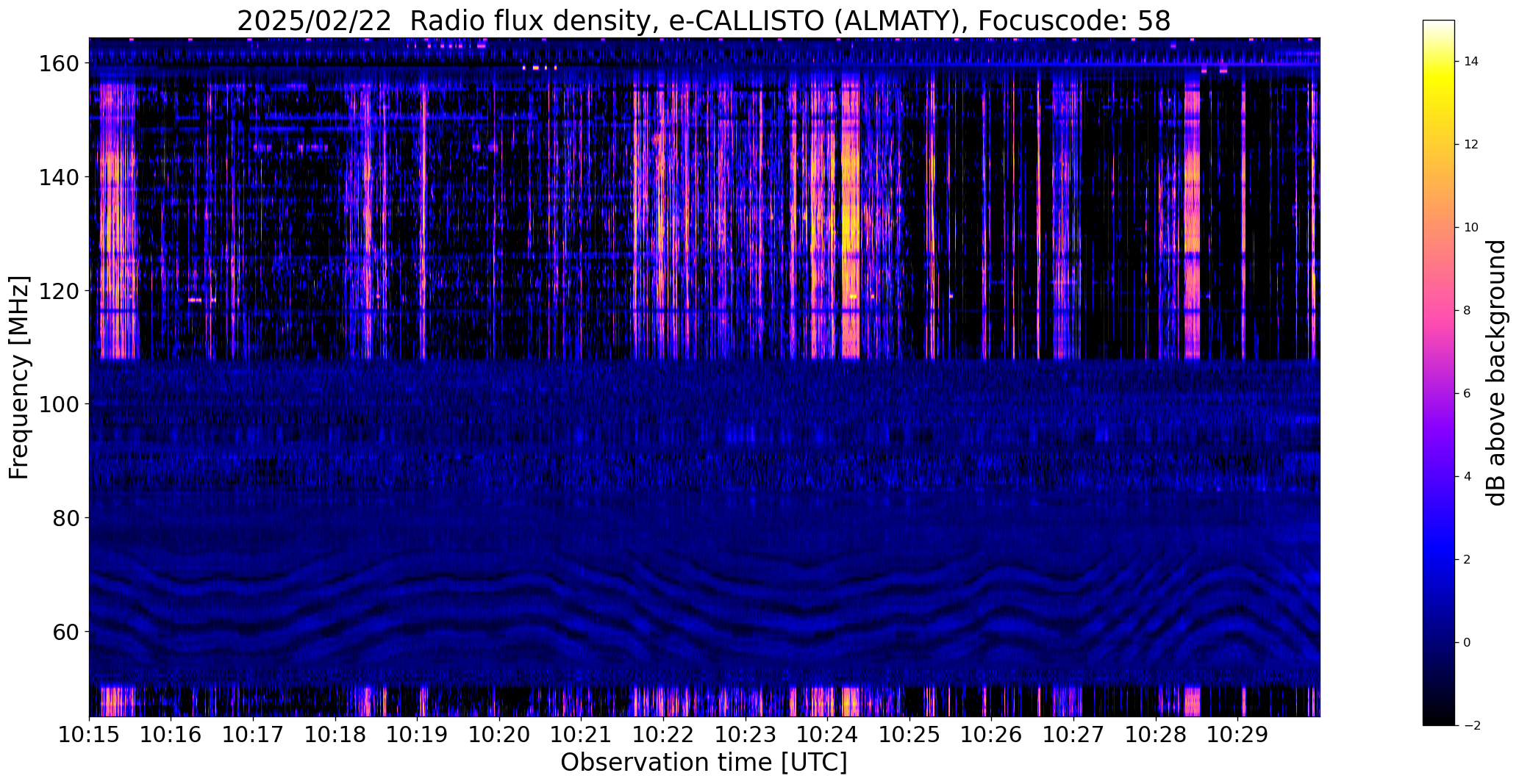The width and height of the screenshot is (1519, 784).
Task: Click the 10:17 time tick label
Action: click(x=253, y=733)
